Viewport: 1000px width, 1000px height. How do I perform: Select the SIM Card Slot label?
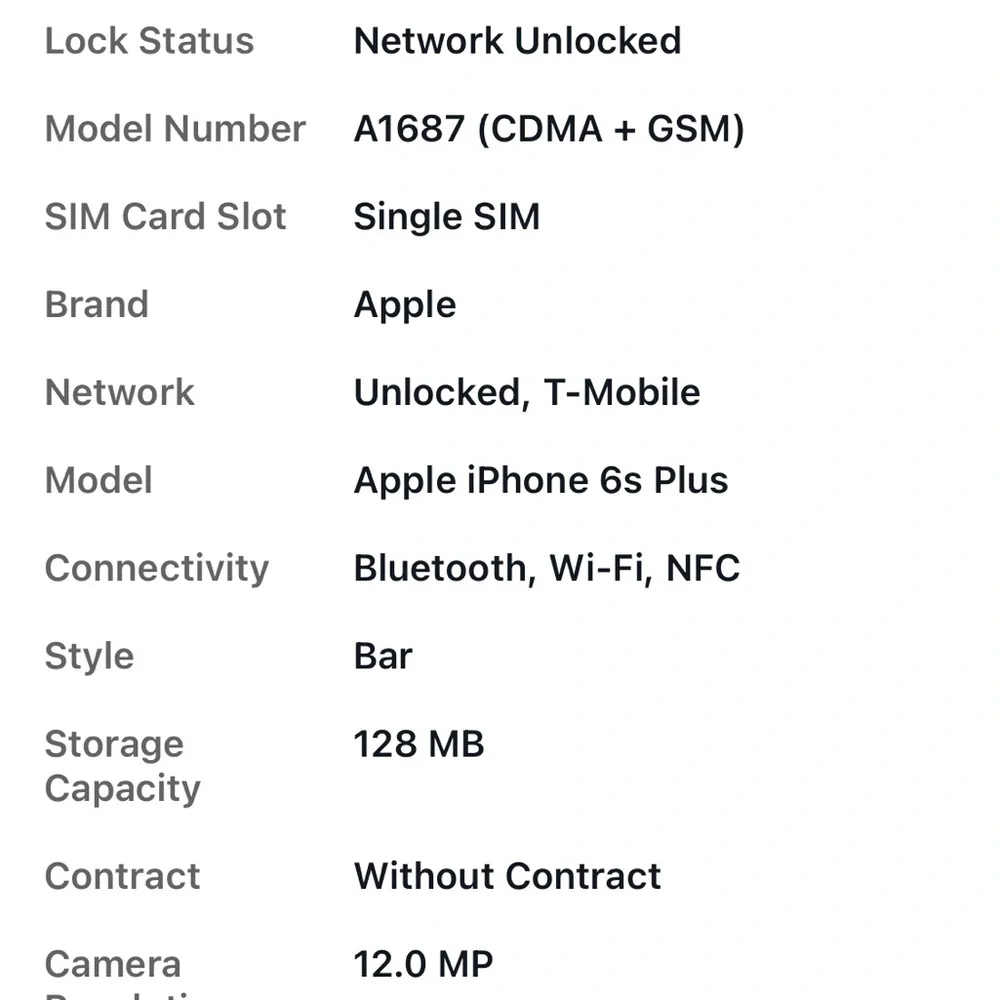coord(165,217)
